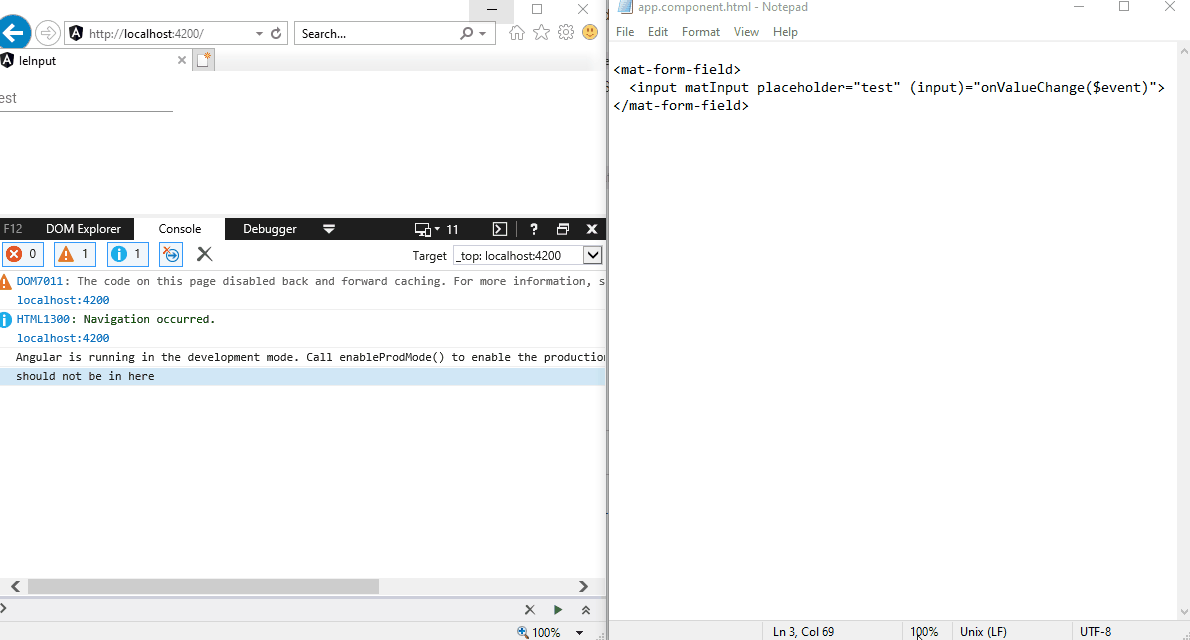Click the info messages filter icon
Viewport: 1190px width, 640px height.
127,254
